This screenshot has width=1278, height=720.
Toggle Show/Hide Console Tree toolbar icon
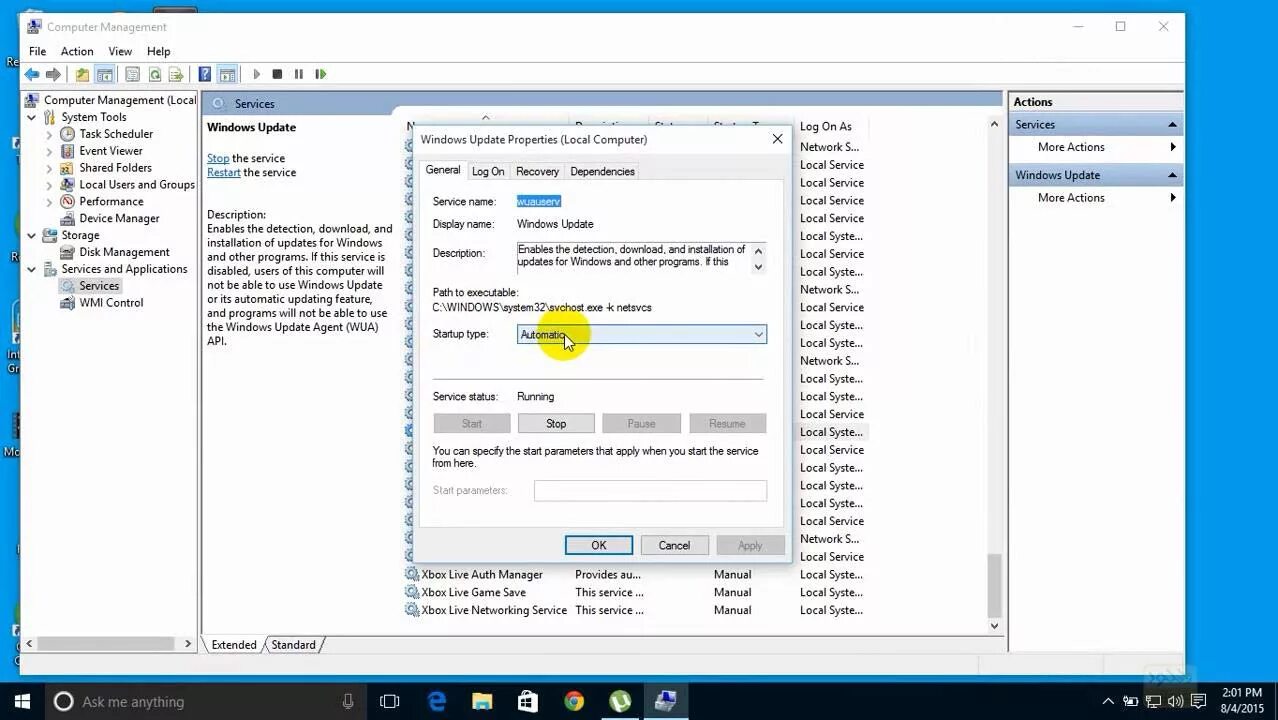tap(104, 74)
